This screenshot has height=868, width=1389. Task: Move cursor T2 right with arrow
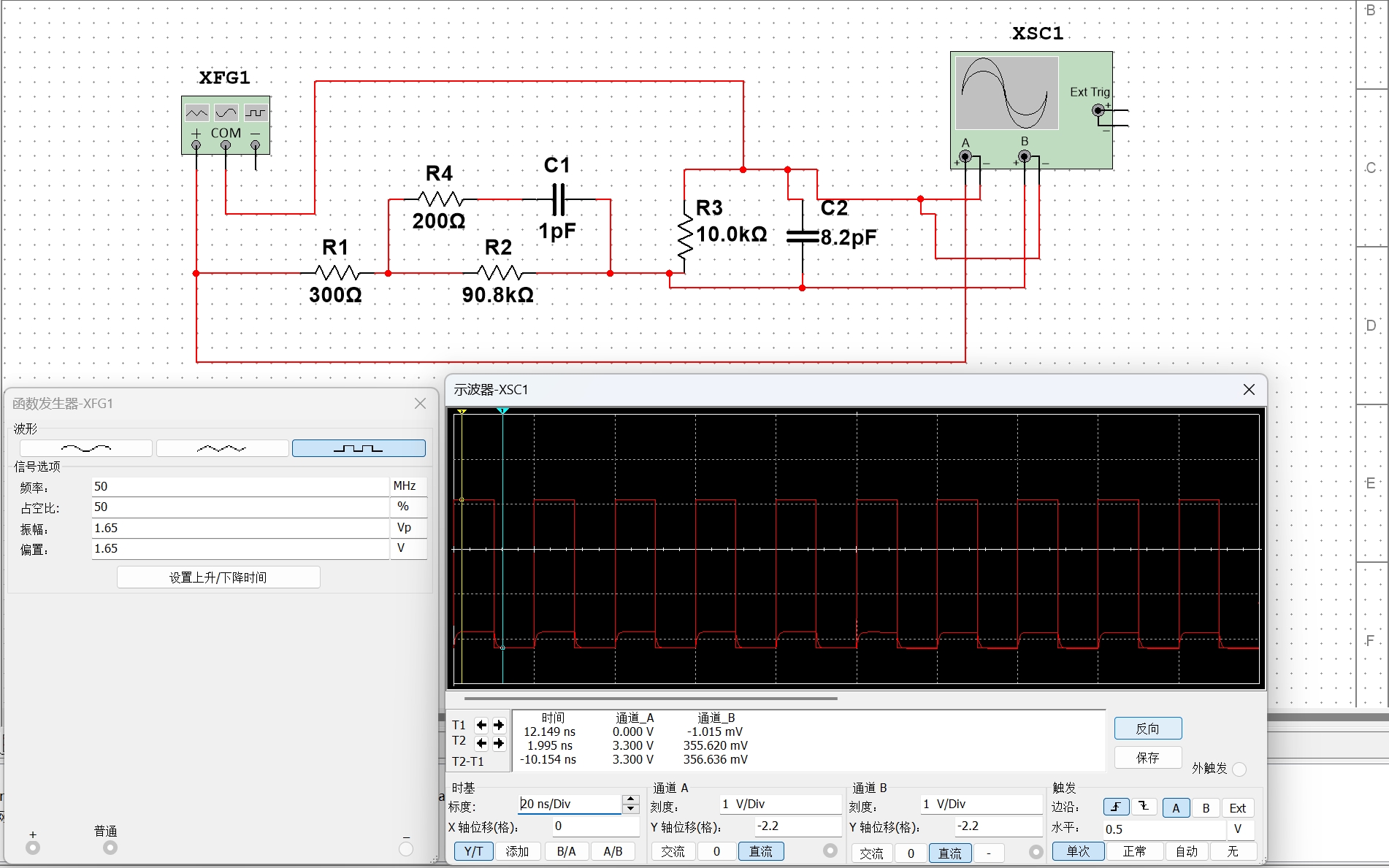click(499, 743)
